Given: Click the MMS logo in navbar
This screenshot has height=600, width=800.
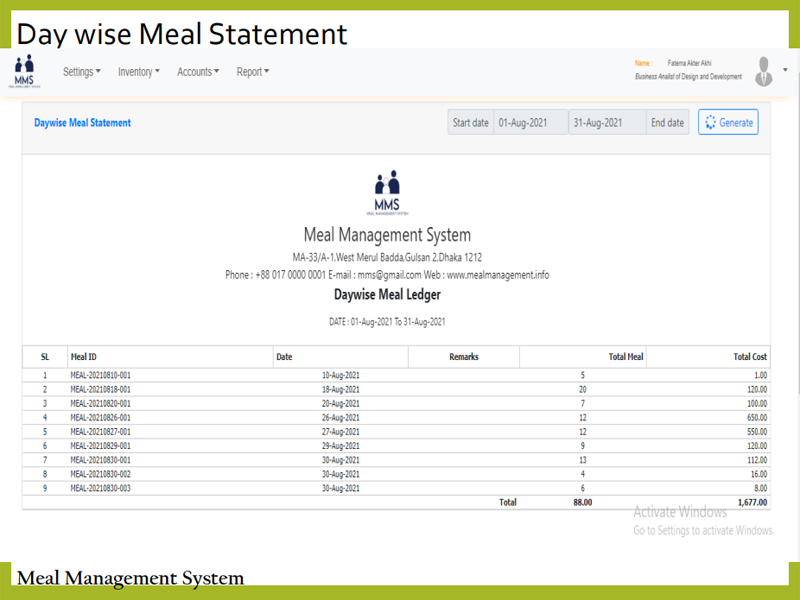Looking at the screenshot, I should 21,72.
